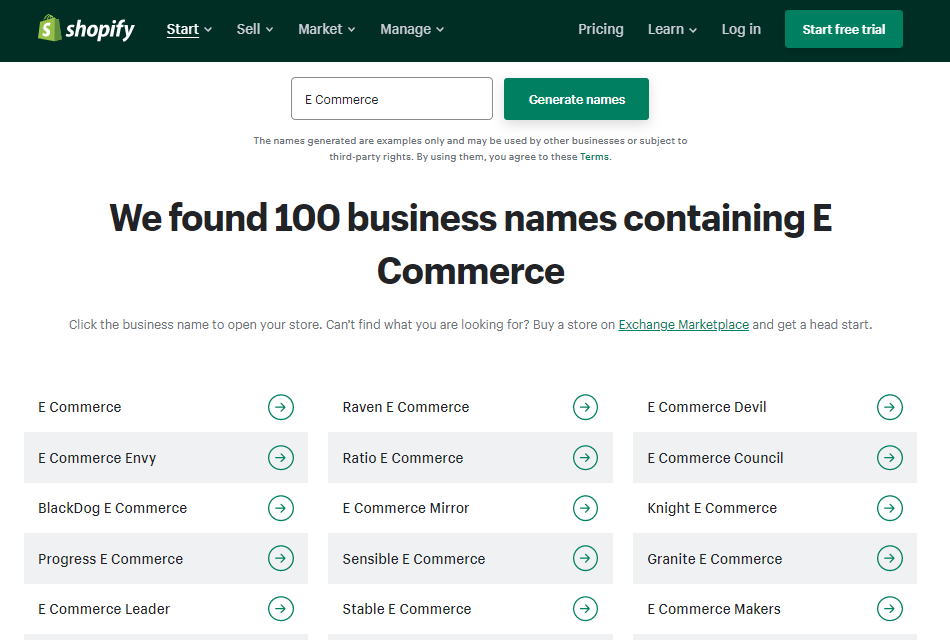Click arrow icon next to E Commerce Envy

click(281, 458)
